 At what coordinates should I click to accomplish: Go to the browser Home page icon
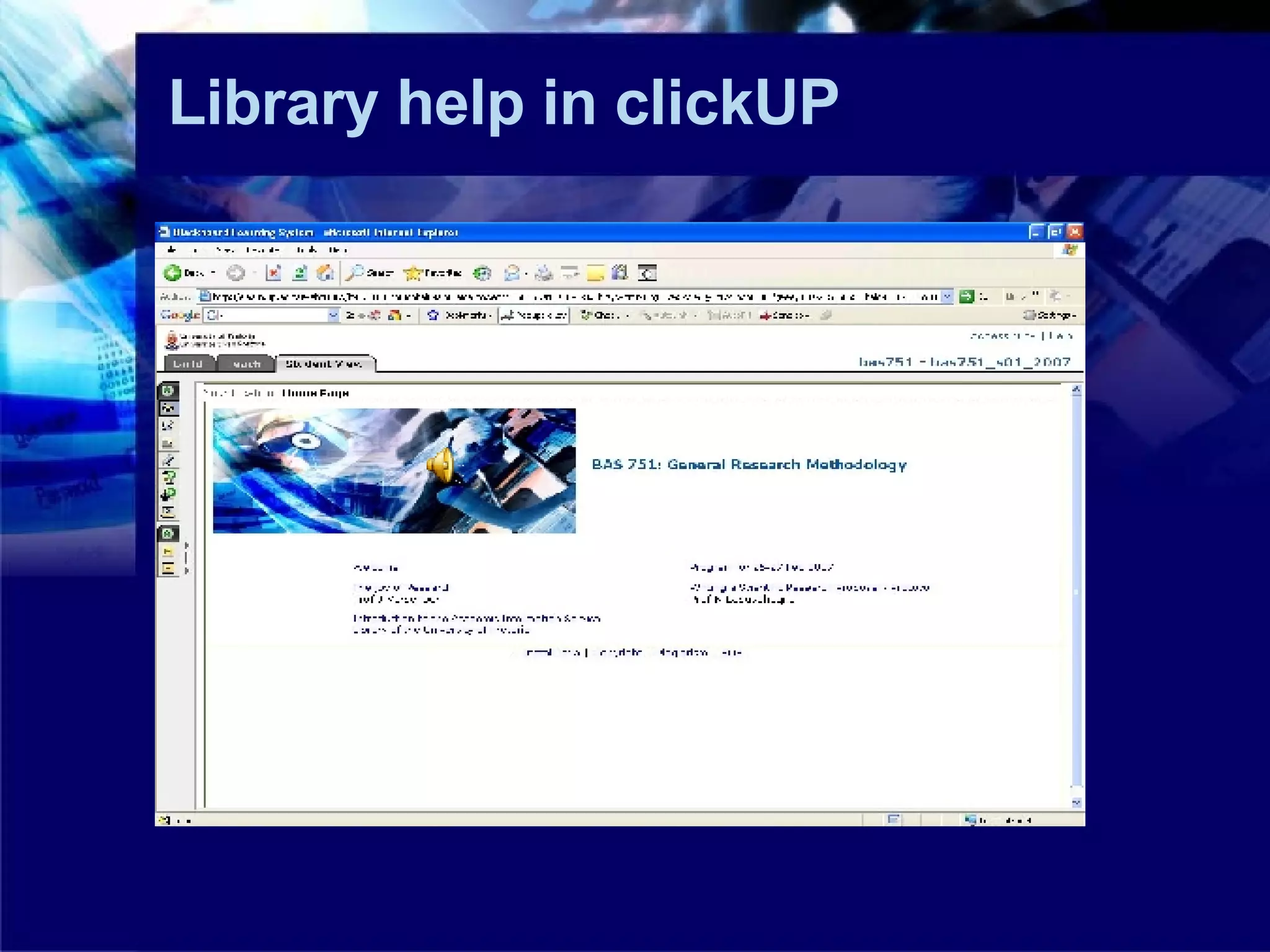tap(326, 273)
